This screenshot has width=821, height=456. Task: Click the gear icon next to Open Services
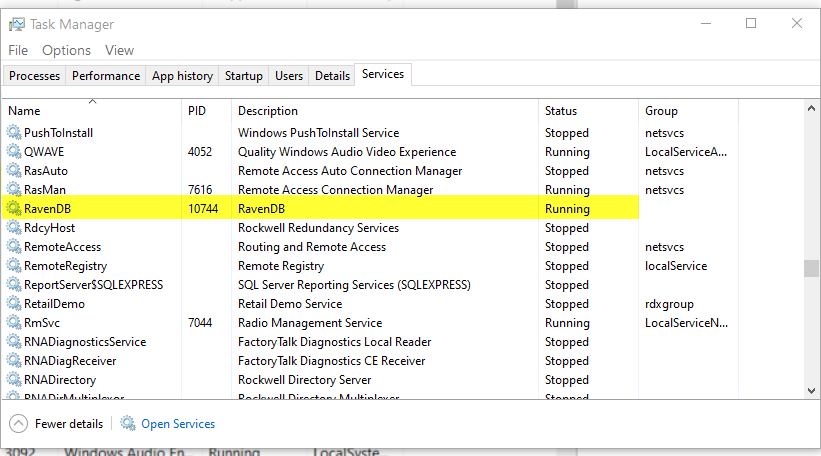(x=128, y=423)
